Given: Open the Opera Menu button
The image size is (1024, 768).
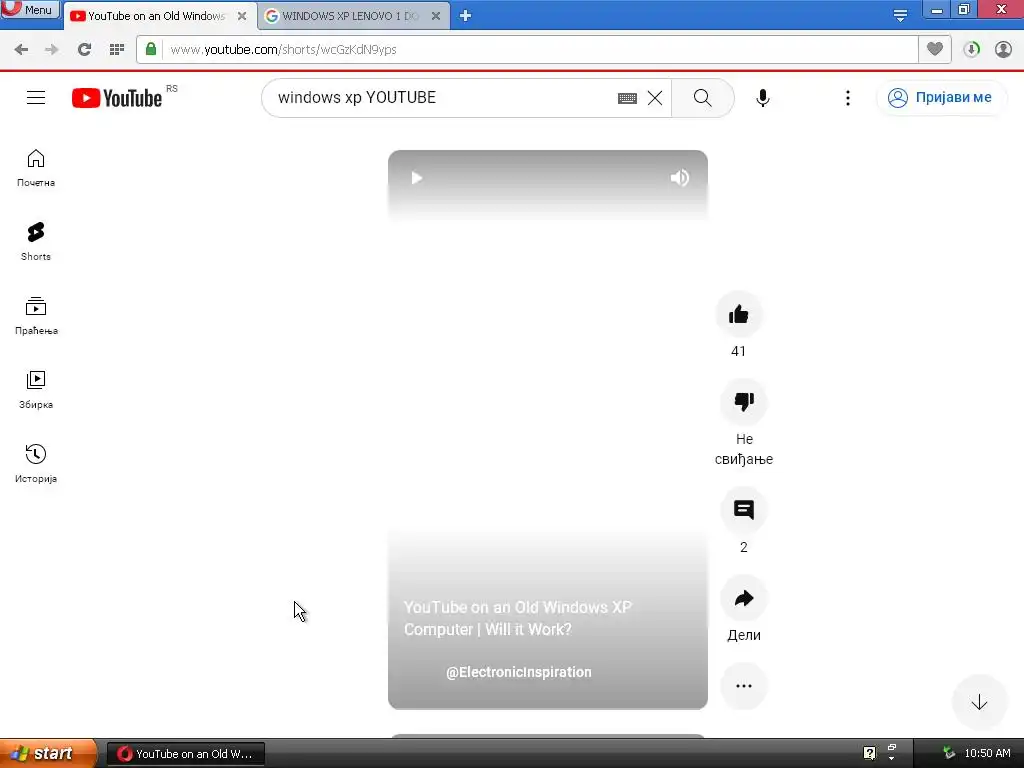Looking at the screenshot, I should point(30,9).
